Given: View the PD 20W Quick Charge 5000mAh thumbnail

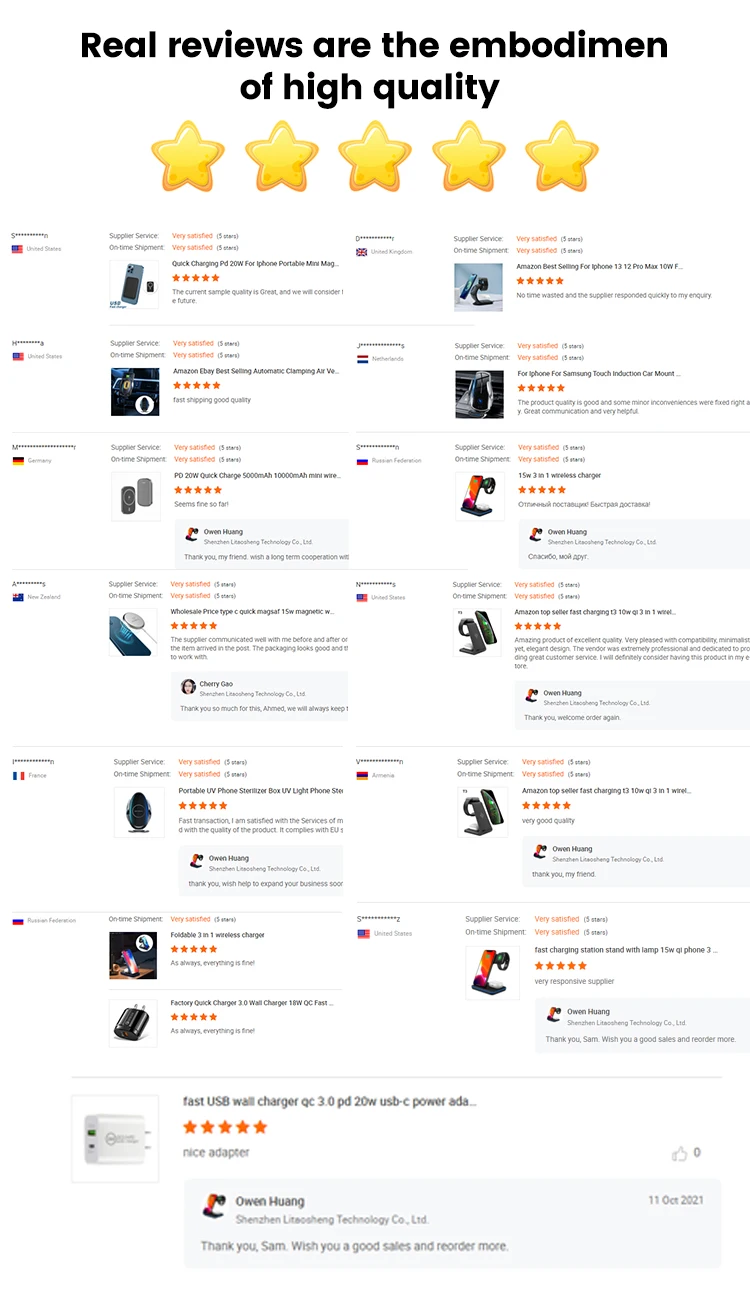Looking at the screenshot, I should click(135, 496).
